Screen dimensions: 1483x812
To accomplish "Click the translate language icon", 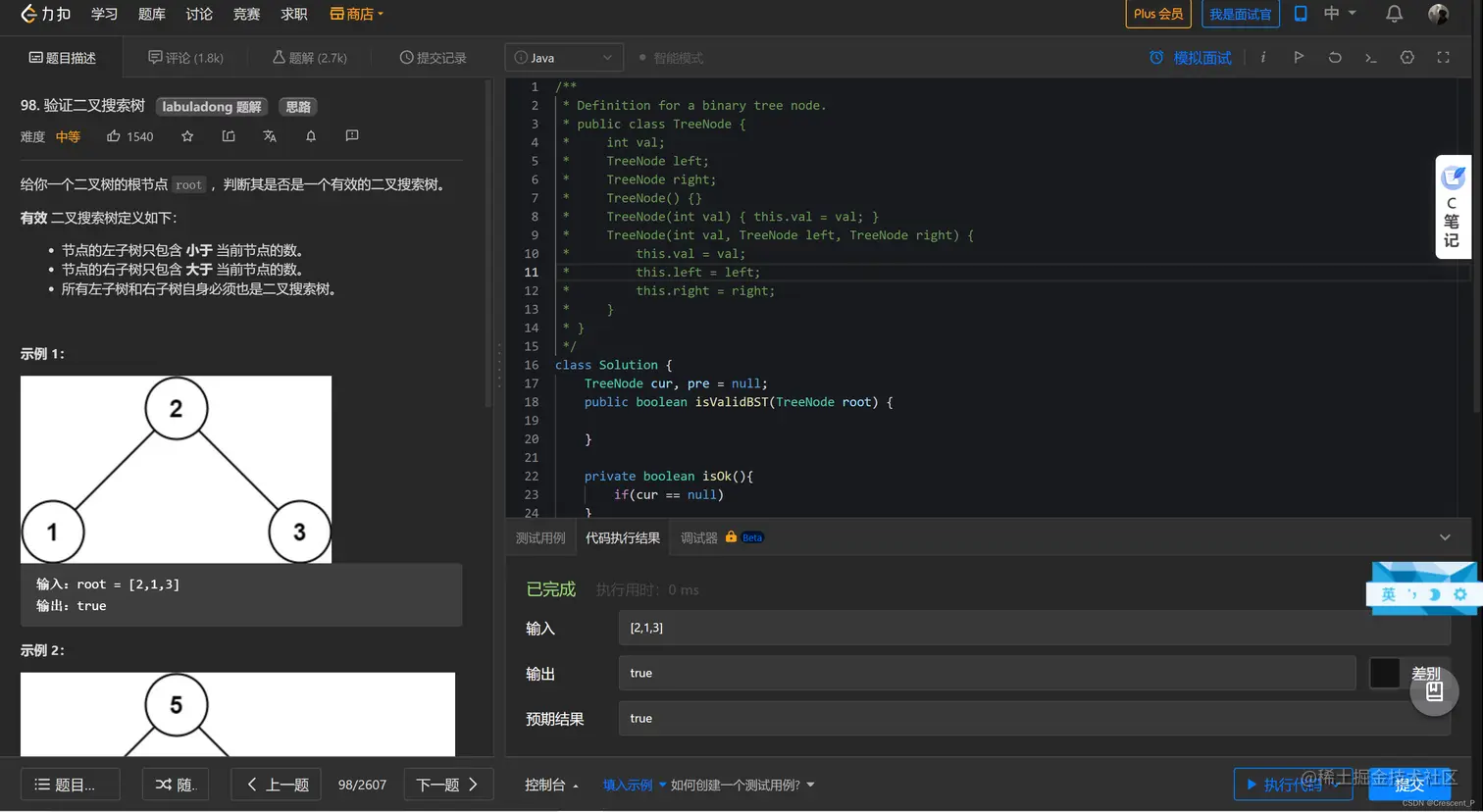I will pyautogui.click(x=270, y=136).
